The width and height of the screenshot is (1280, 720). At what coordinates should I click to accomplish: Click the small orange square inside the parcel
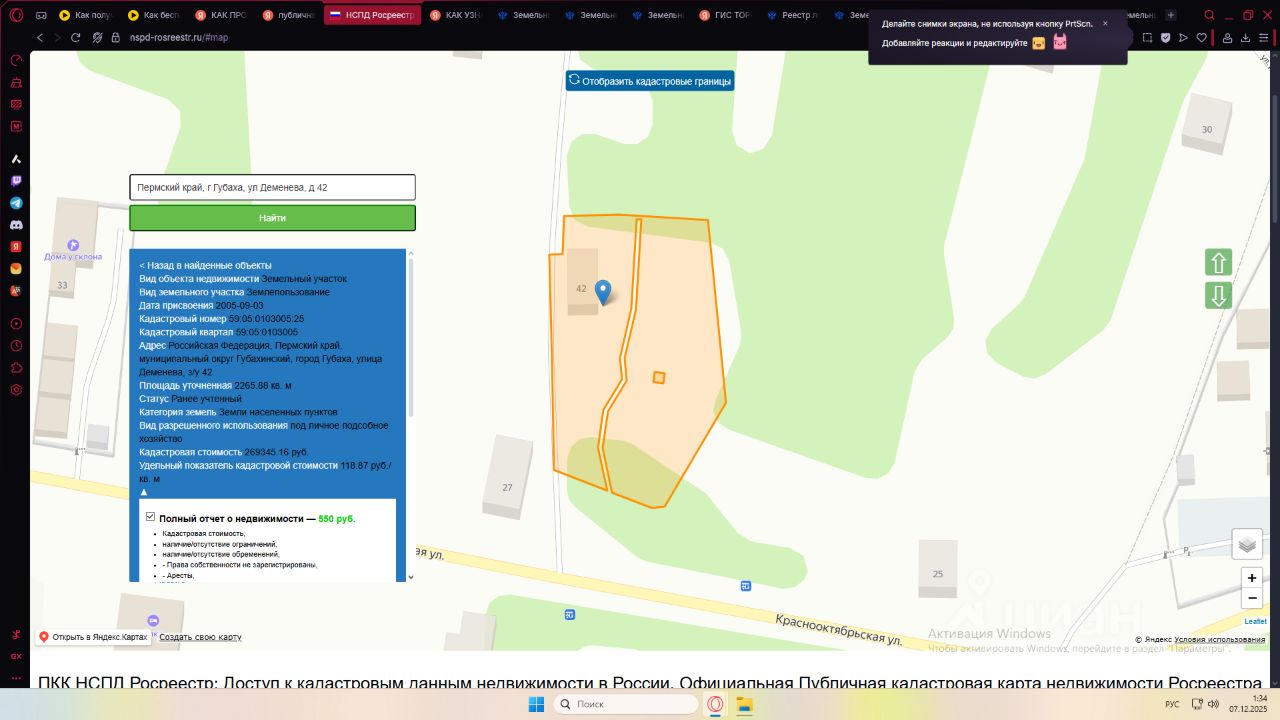pyautogui.click(x=659, y=377)
